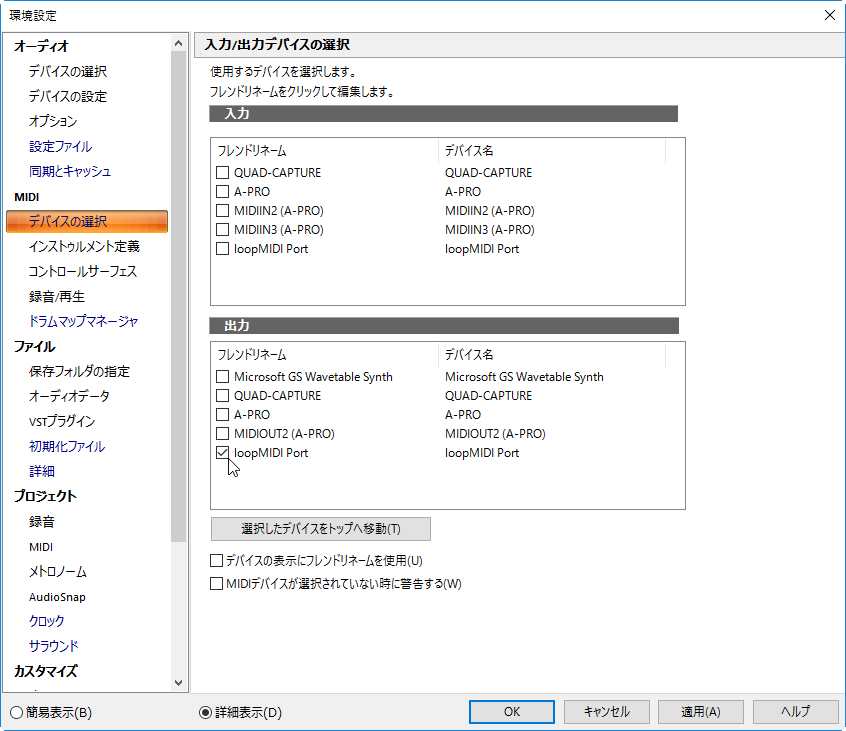This screenshot has height=731, width=846.
Task: Open オーディオデータ page
Action: click(69, 397)
